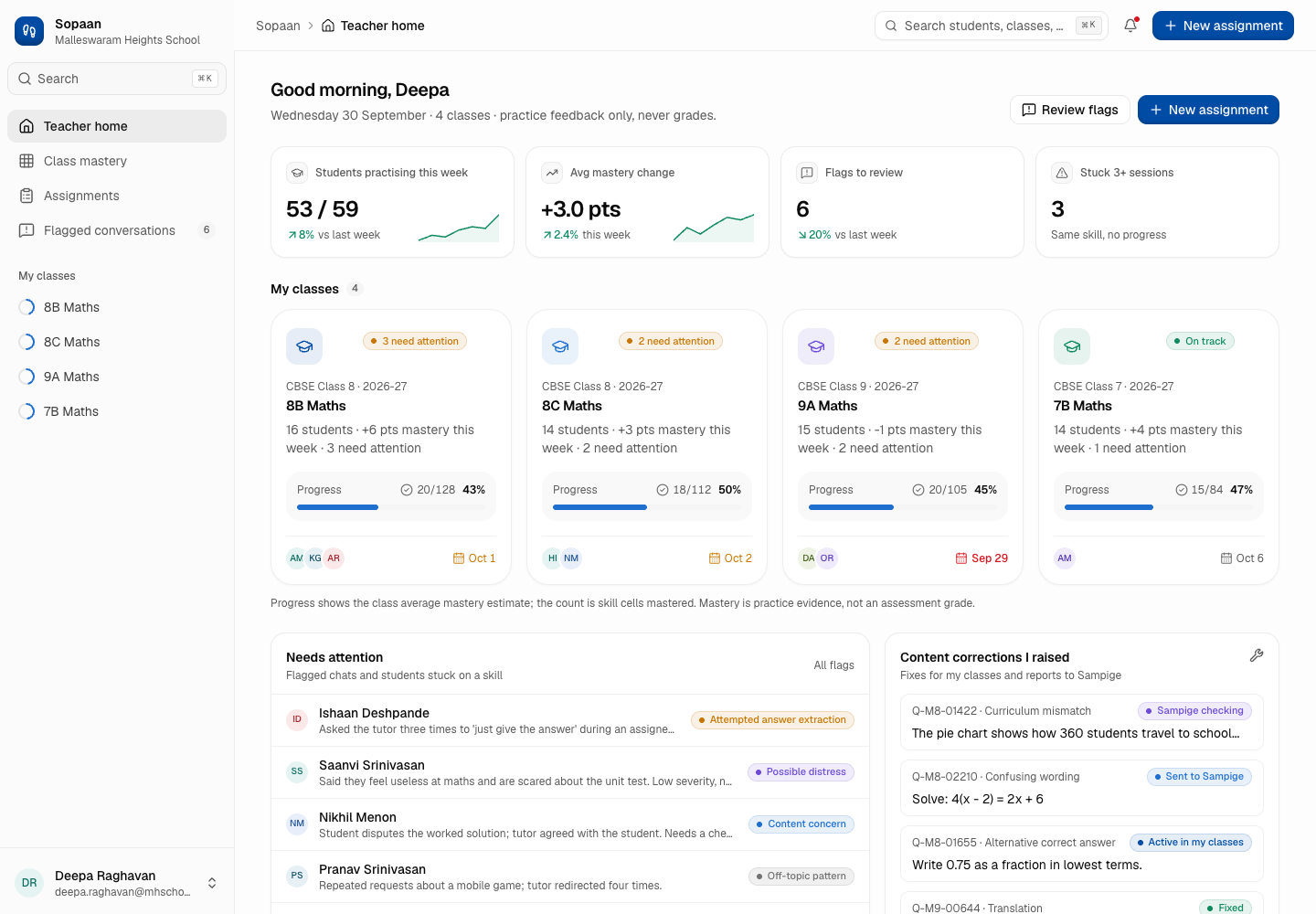Click New assignment beside Review flags
Image resolution: width=1316 pixels, height=914 pixels.
pyautogui.click(x=1208, y=110)
